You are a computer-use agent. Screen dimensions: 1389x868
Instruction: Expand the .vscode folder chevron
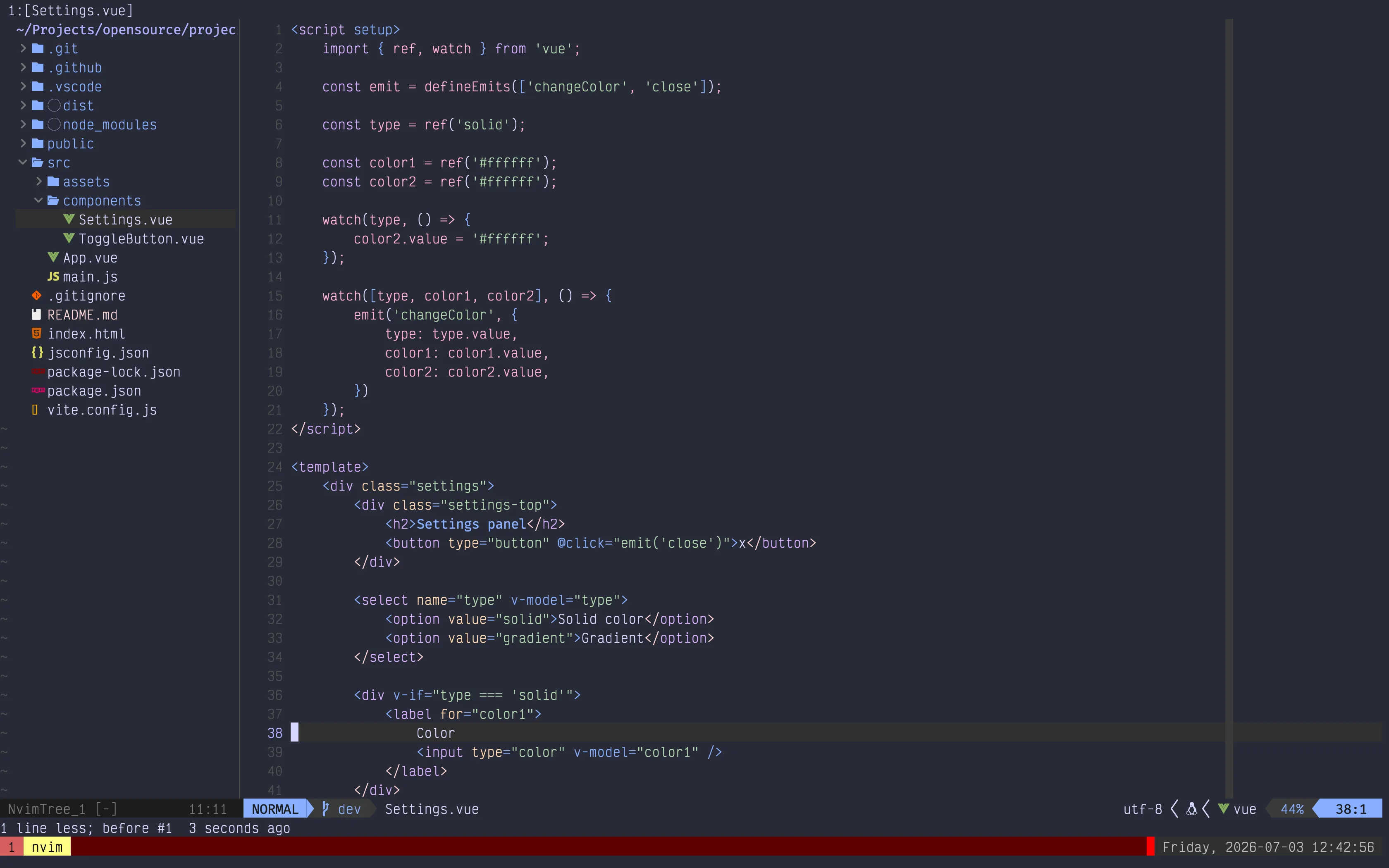tap(23, 86)
